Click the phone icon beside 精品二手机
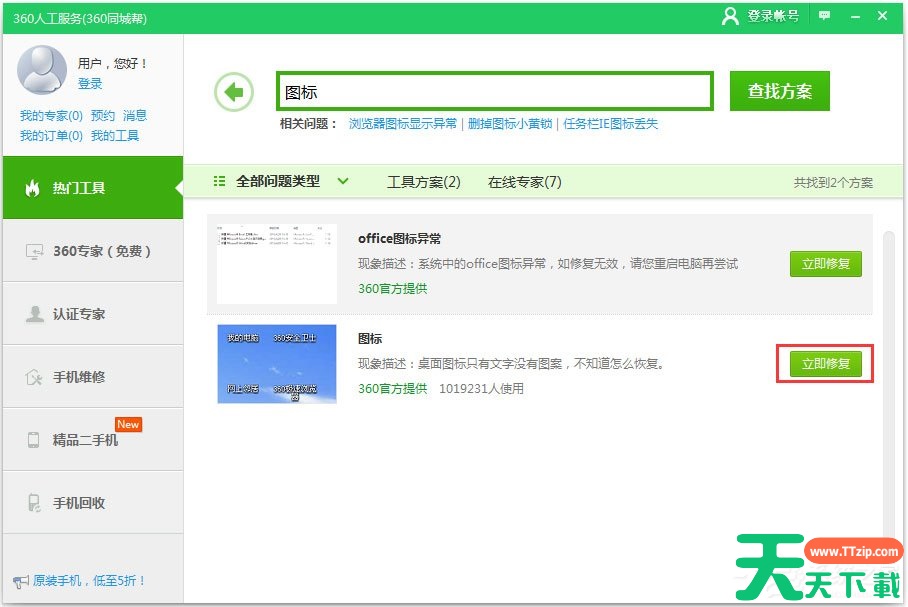This screenshot has height=607, width=908. coord(33,440)
